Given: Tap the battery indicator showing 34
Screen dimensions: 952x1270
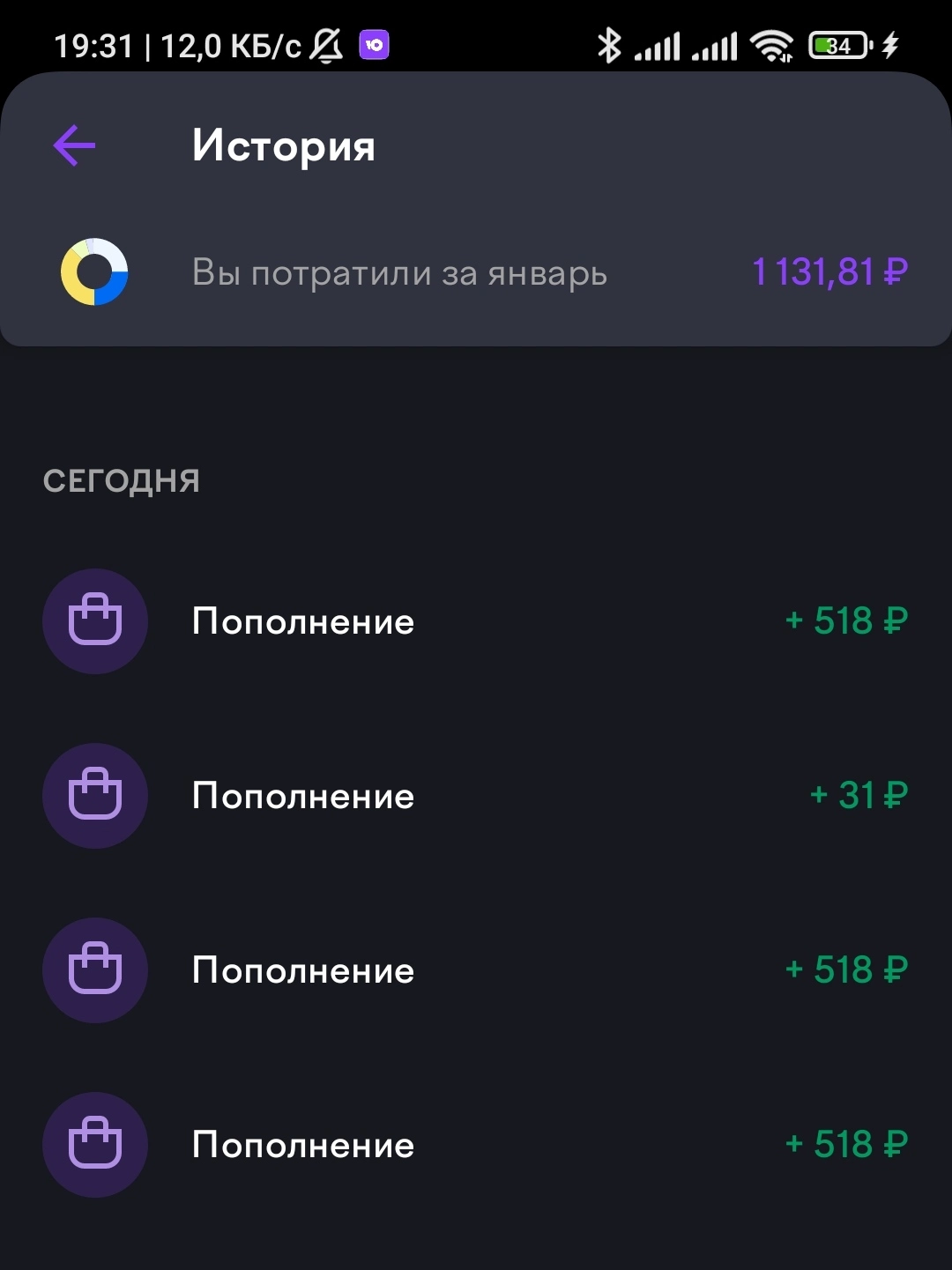Looking at the screenshot, I should click(x=840, y=45).
